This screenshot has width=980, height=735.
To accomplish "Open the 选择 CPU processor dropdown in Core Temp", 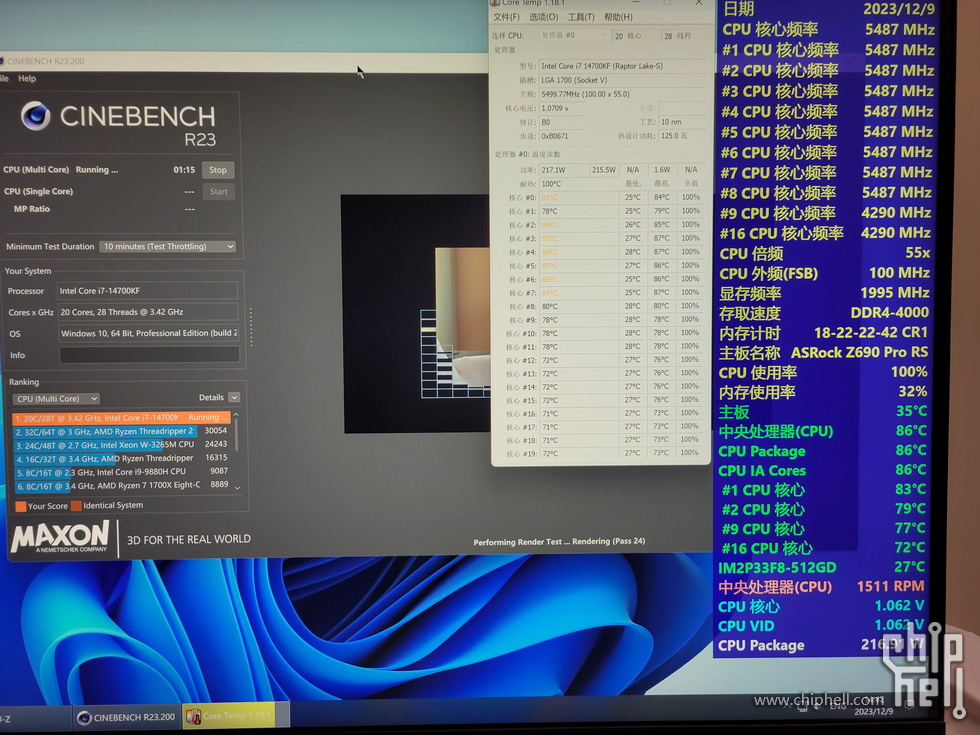I will [574, 36].
